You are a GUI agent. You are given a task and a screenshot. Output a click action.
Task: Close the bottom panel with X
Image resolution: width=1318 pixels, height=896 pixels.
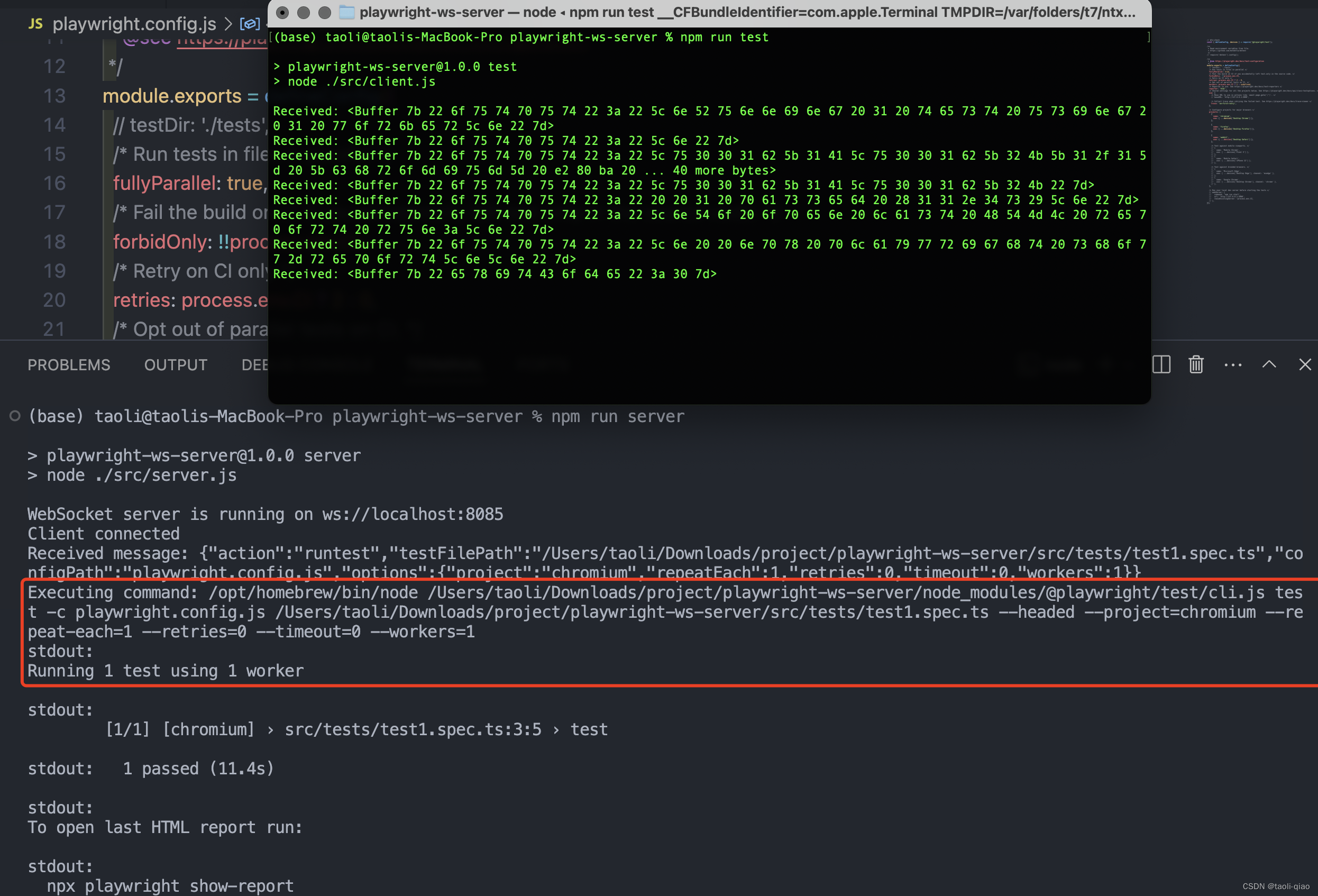point(1305,364)
